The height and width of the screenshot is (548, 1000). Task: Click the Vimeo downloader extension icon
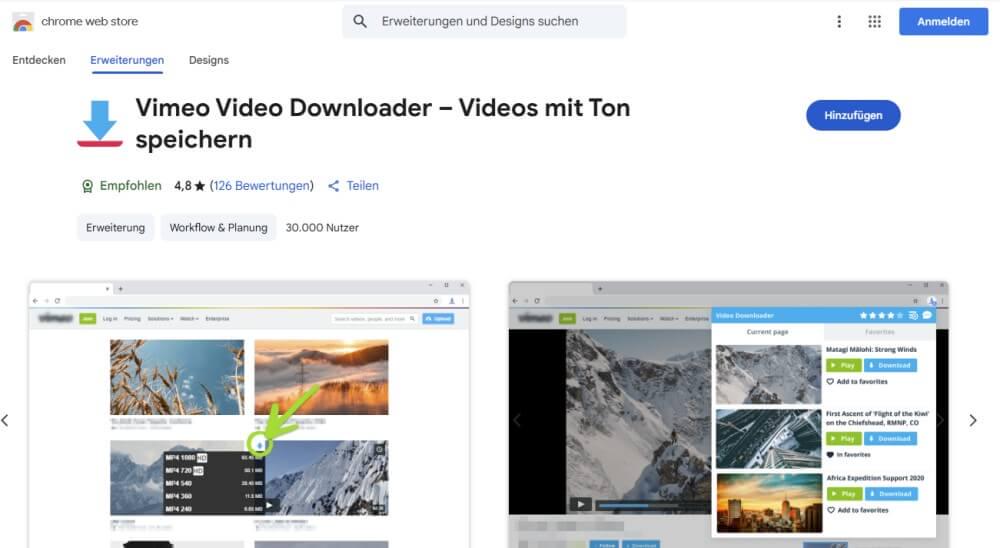[x=99, y=123]
